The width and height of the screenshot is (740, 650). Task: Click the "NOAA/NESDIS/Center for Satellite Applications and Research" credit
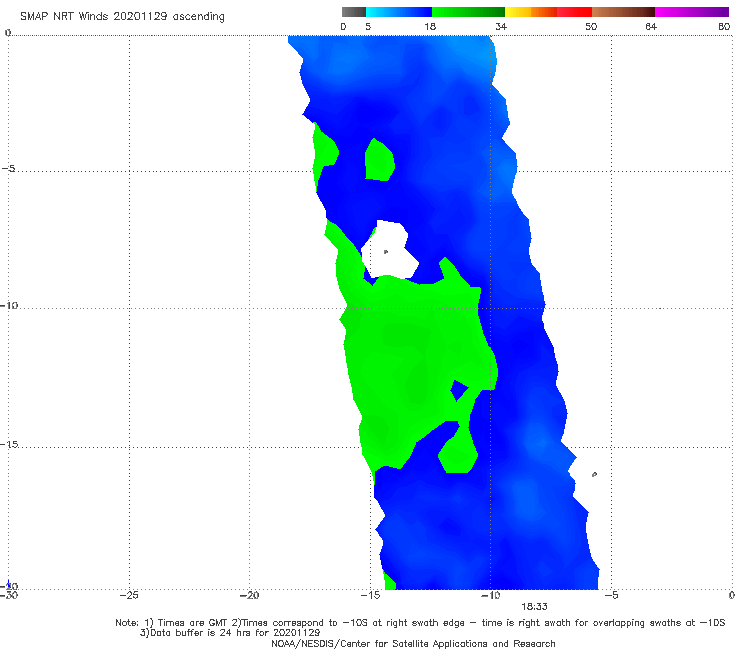pos(413,644)
